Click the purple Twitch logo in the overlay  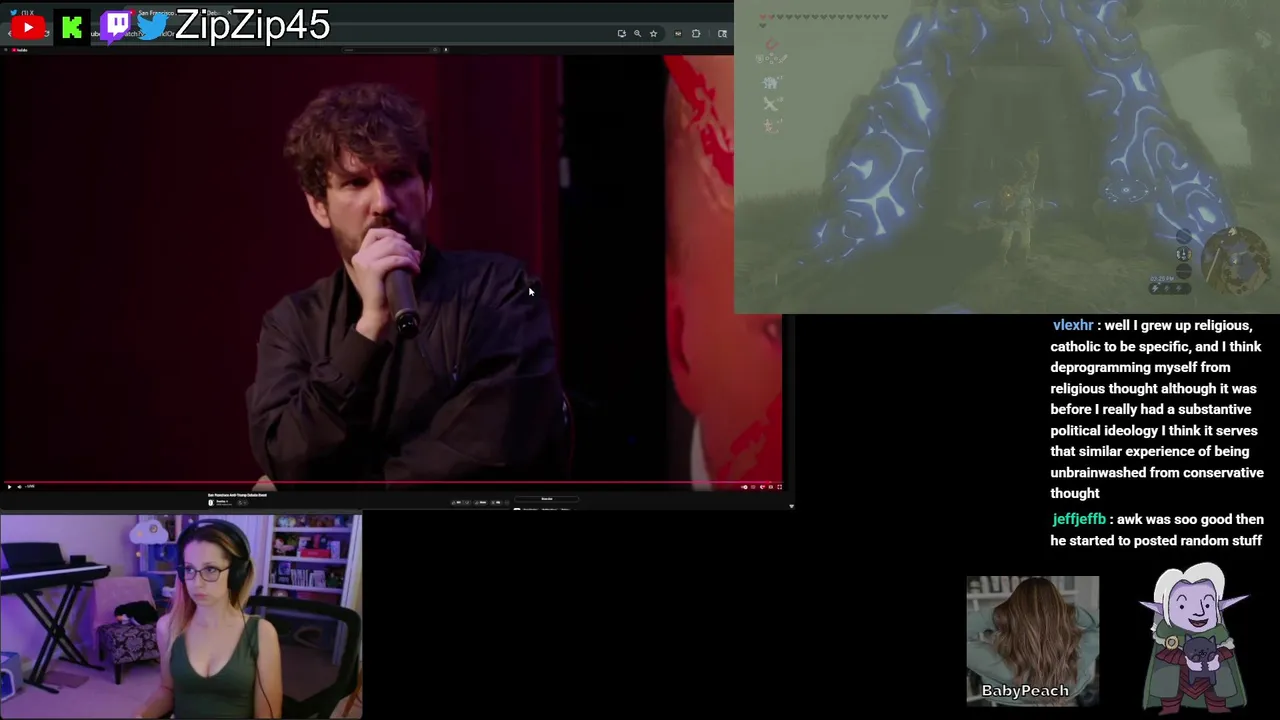pos(116,26)
